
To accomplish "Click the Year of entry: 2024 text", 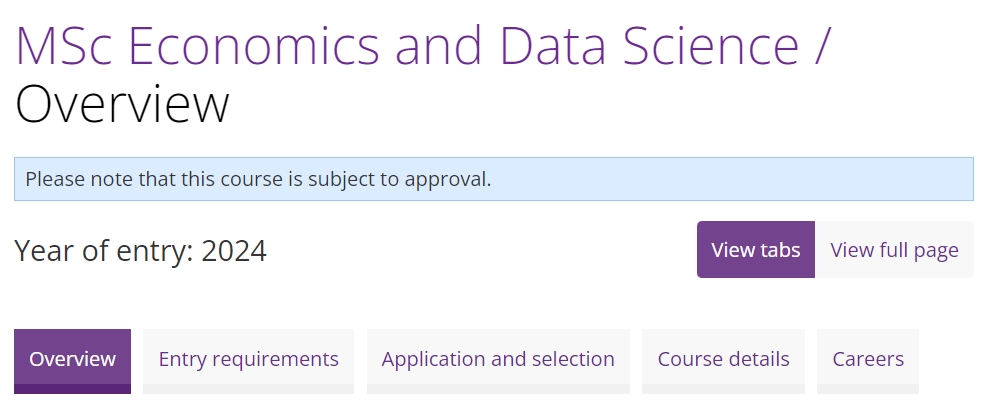I will (140, 250).
